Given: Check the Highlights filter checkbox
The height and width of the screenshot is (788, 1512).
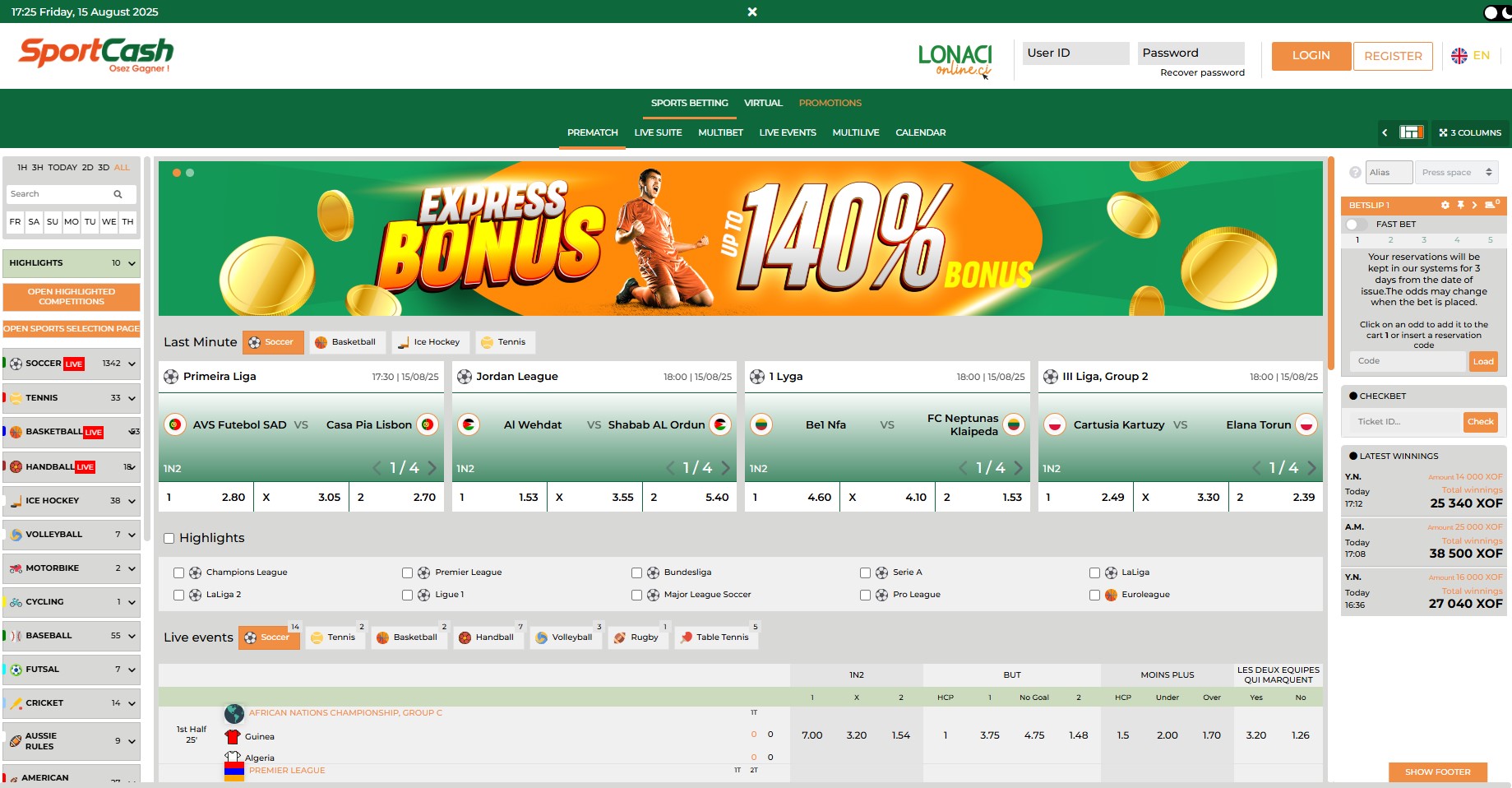Looking at the screenshot, I should [169, 538].
